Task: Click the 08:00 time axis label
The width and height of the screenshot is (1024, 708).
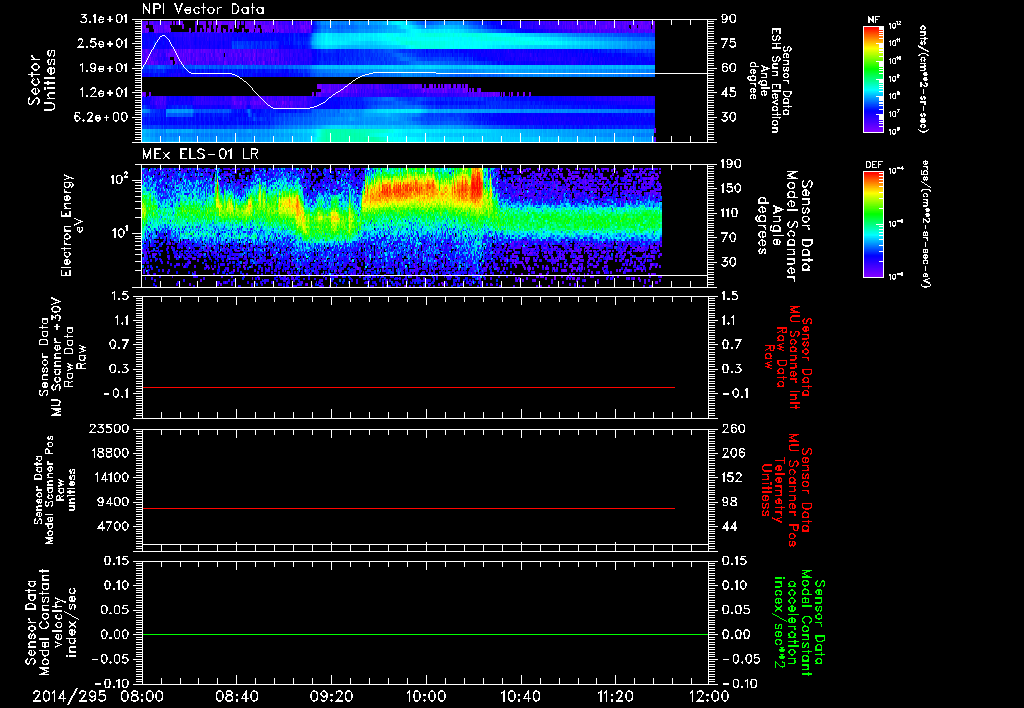Action: pyautogui.click(x=142, y=697)
